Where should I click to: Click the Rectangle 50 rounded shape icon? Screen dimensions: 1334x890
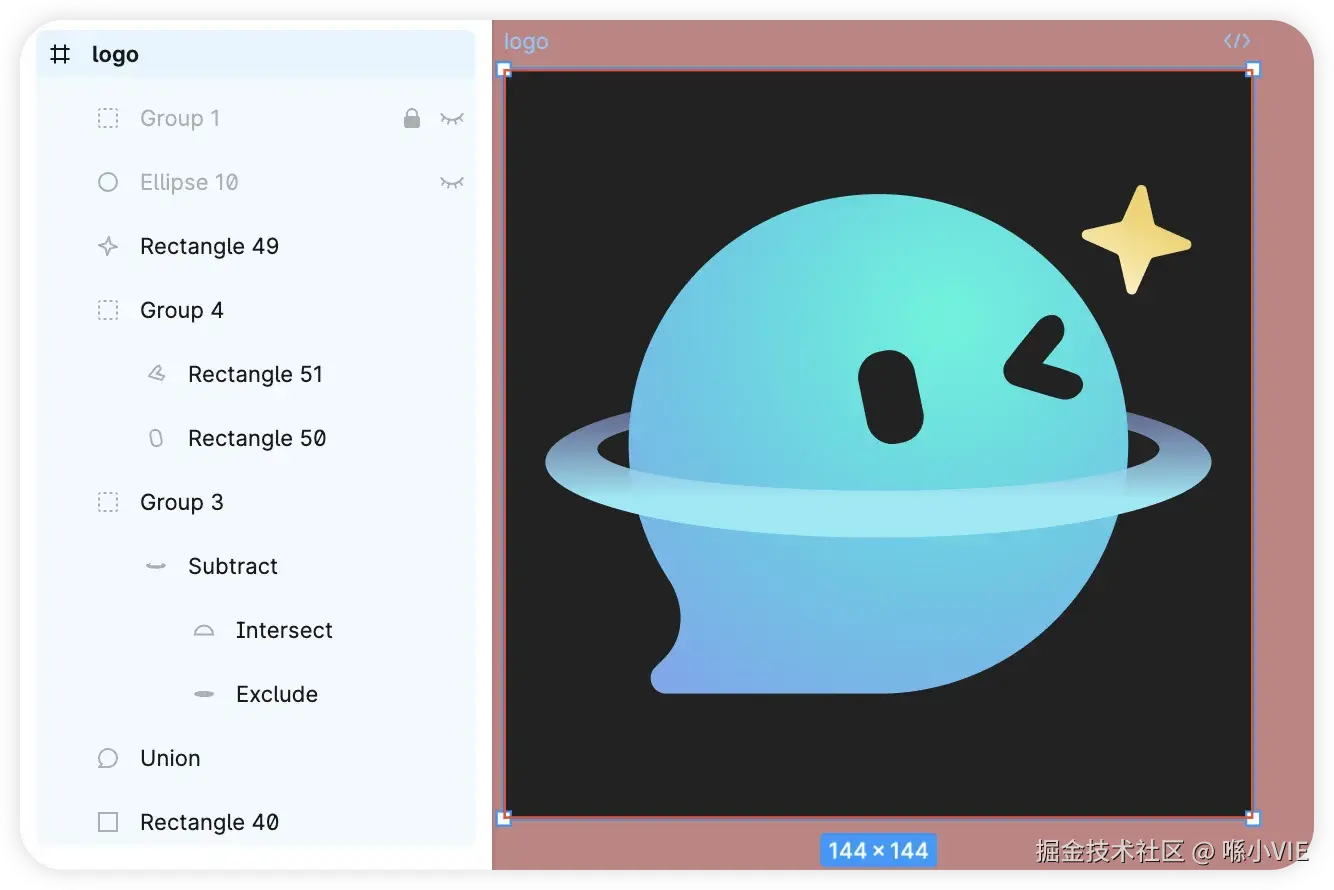(x=156, y=438)
